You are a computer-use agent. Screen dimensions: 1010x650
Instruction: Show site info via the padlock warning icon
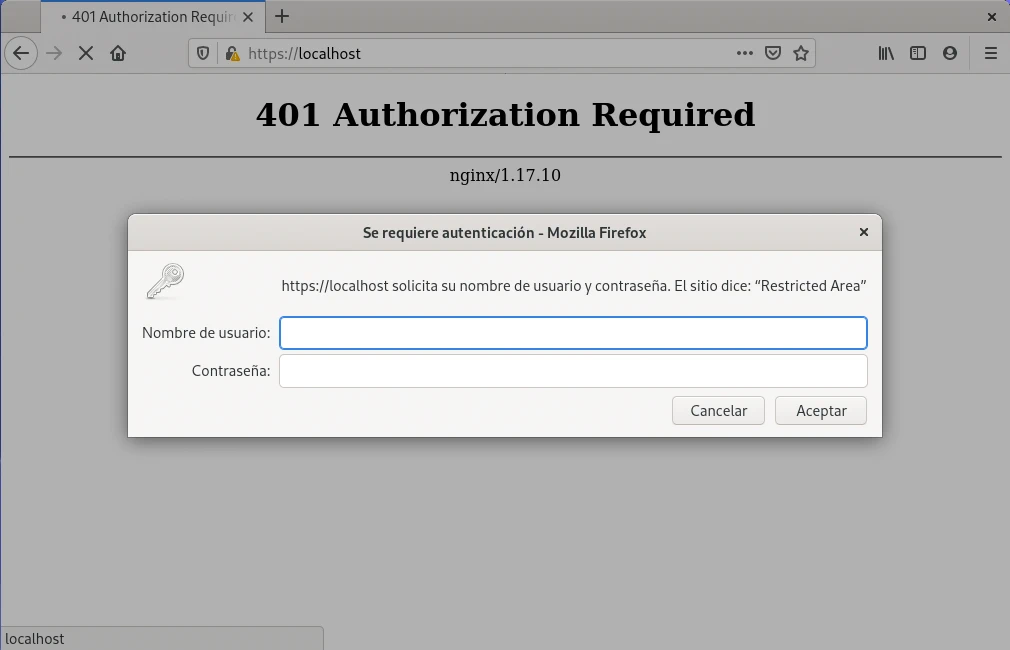[x=232, y=53]
